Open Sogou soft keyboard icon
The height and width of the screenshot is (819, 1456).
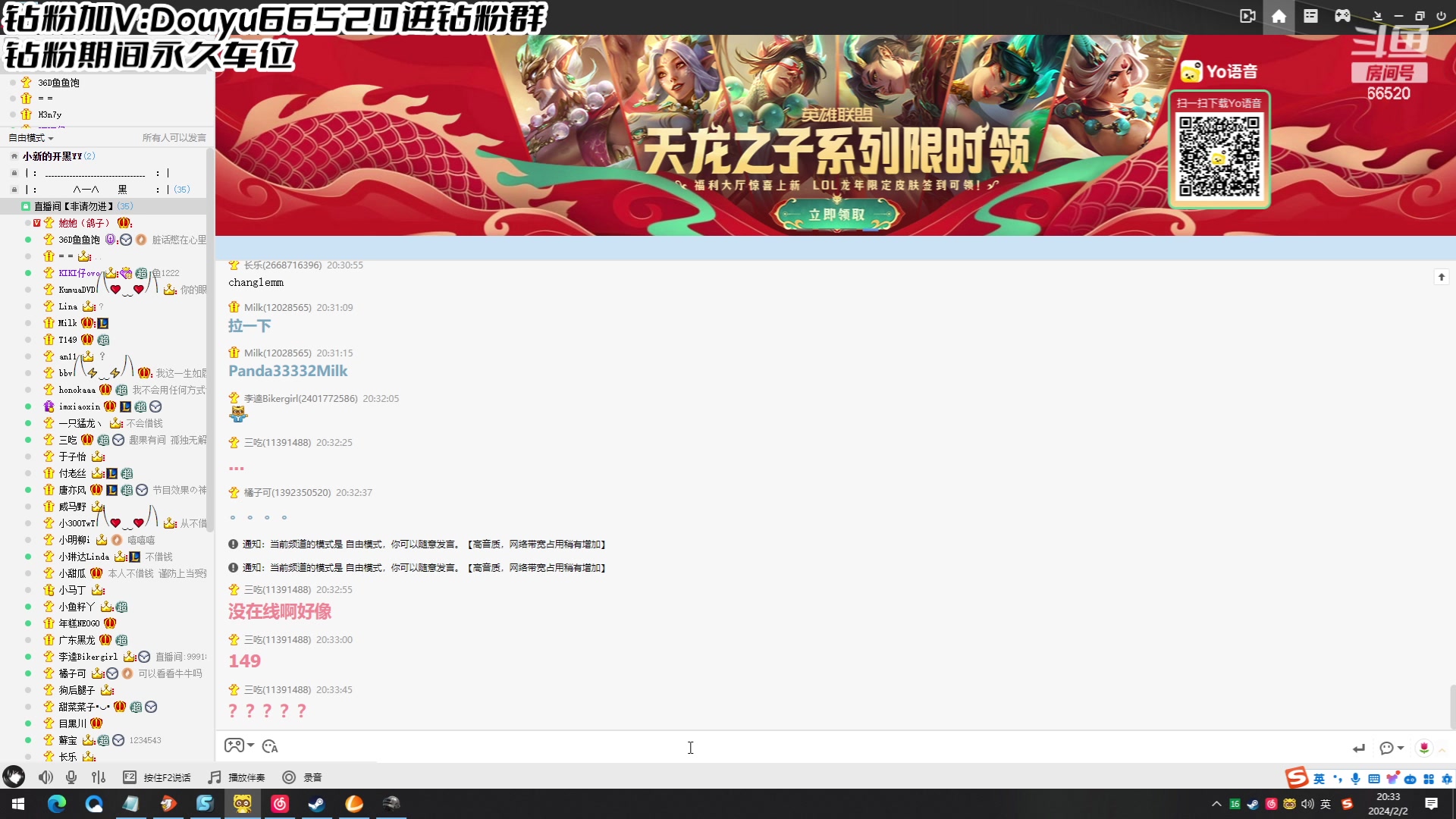[1374, 779]
